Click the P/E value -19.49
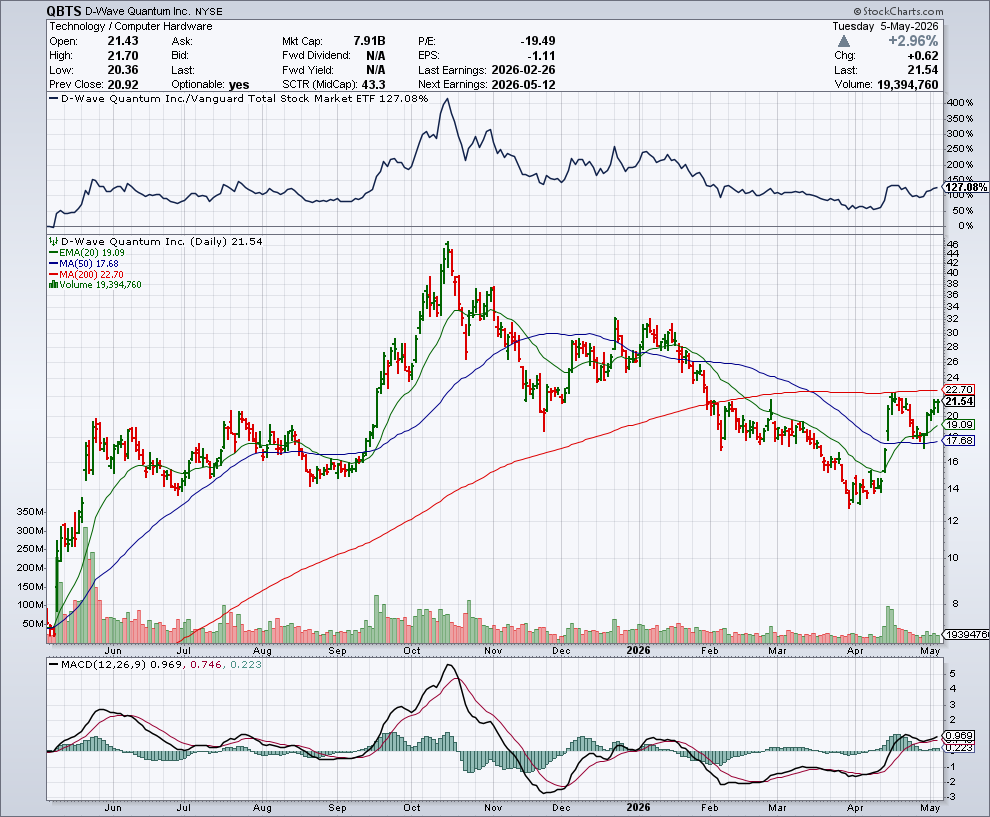The image size is (990, 817). (x=538, y=41)
